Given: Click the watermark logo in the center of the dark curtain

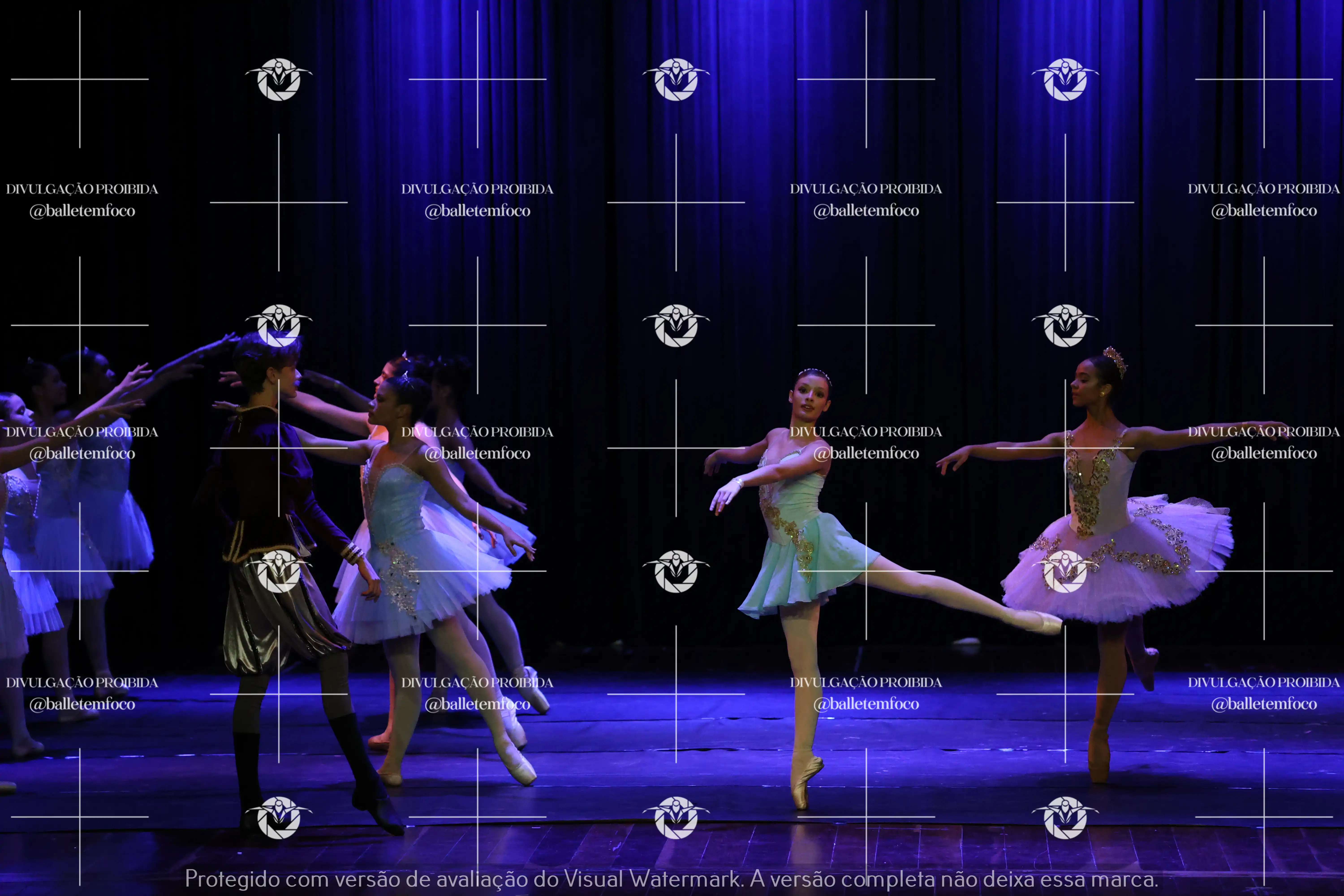Looking at the screenshot, I should click(676, 325).
